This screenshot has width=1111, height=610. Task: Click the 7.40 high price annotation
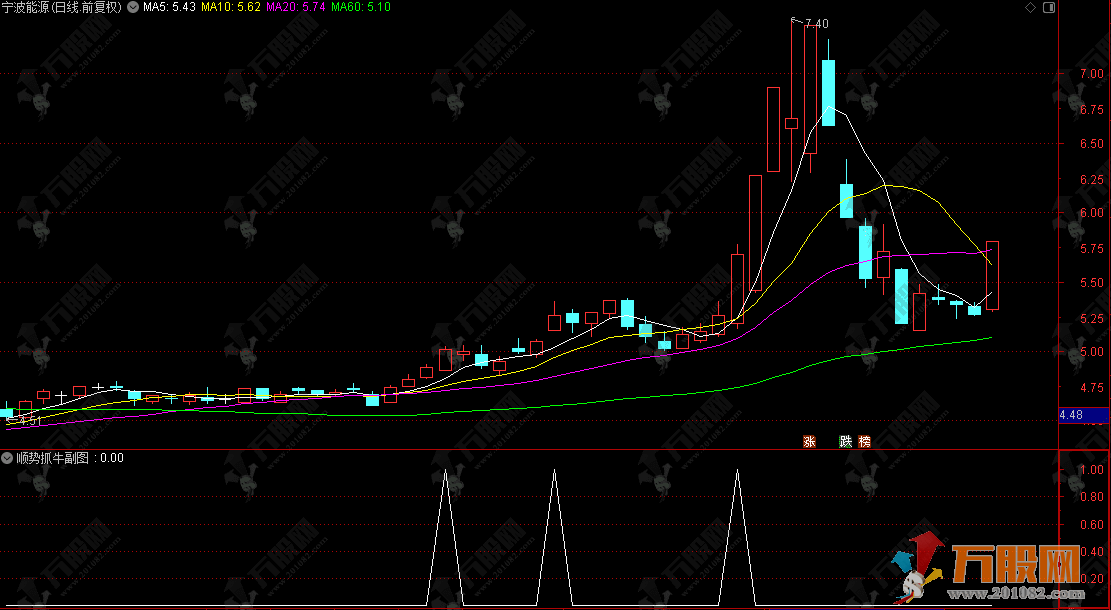click(x=816, y=23)
